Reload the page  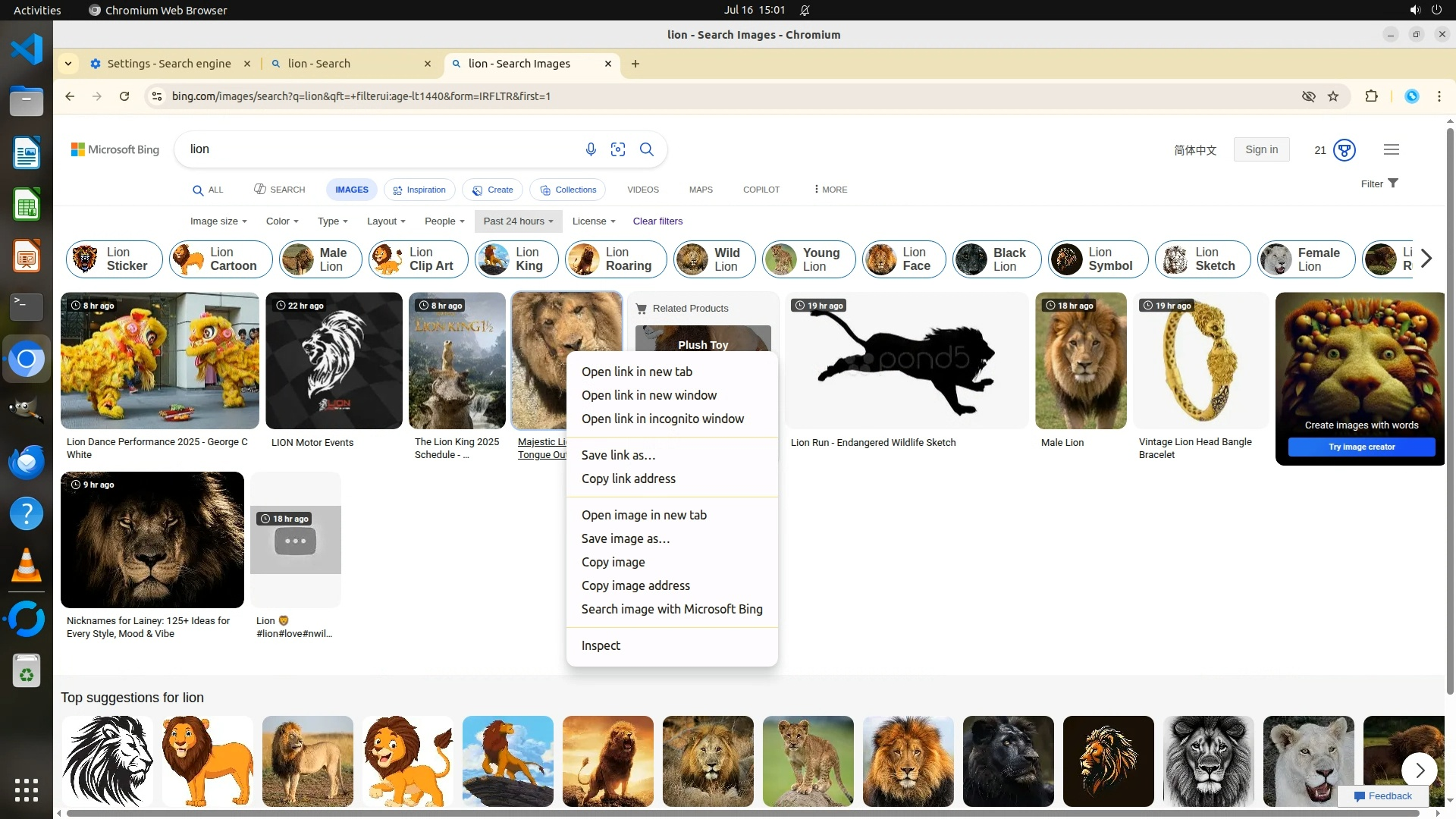124,96
